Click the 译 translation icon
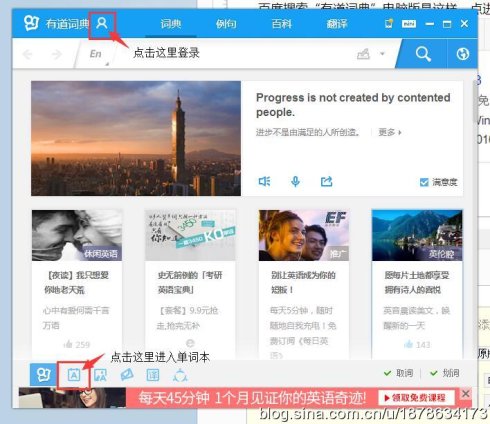 (153, 375)
